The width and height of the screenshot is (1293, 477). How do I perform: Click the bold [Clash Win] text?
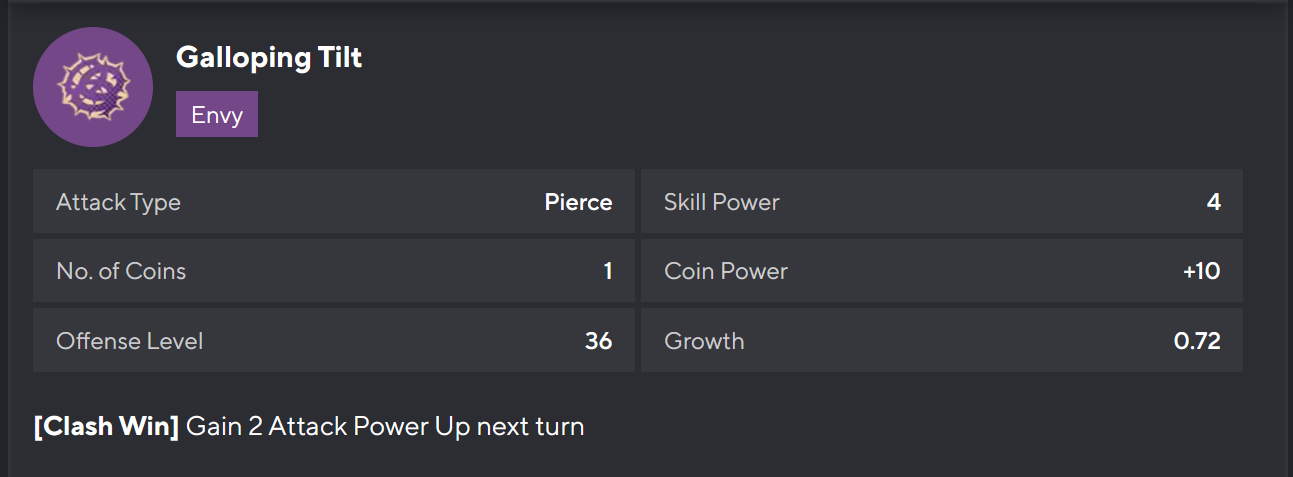pyautogui.click(x=106, y=427)
